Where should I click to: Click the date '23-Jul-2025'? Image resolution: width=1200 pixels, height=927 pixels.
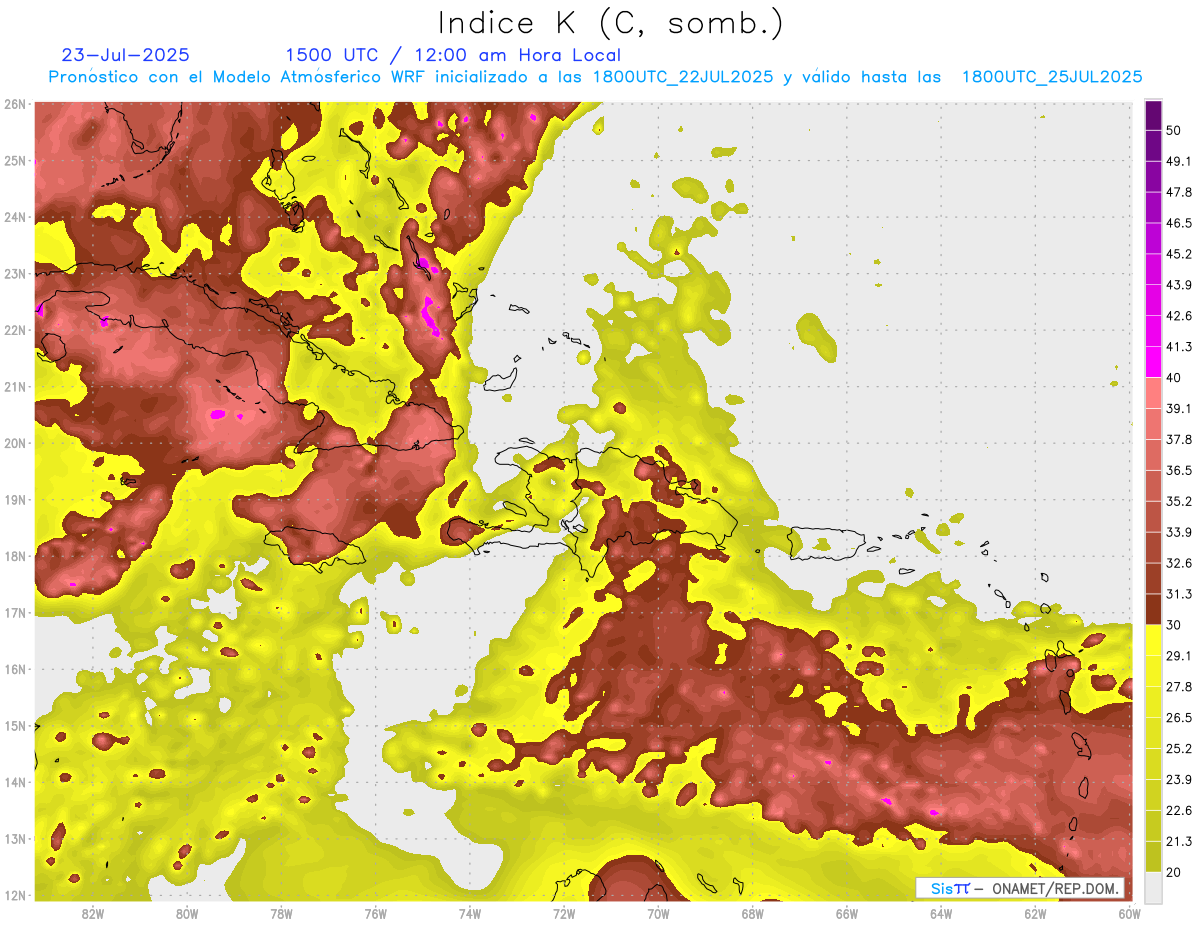(125, 56)
